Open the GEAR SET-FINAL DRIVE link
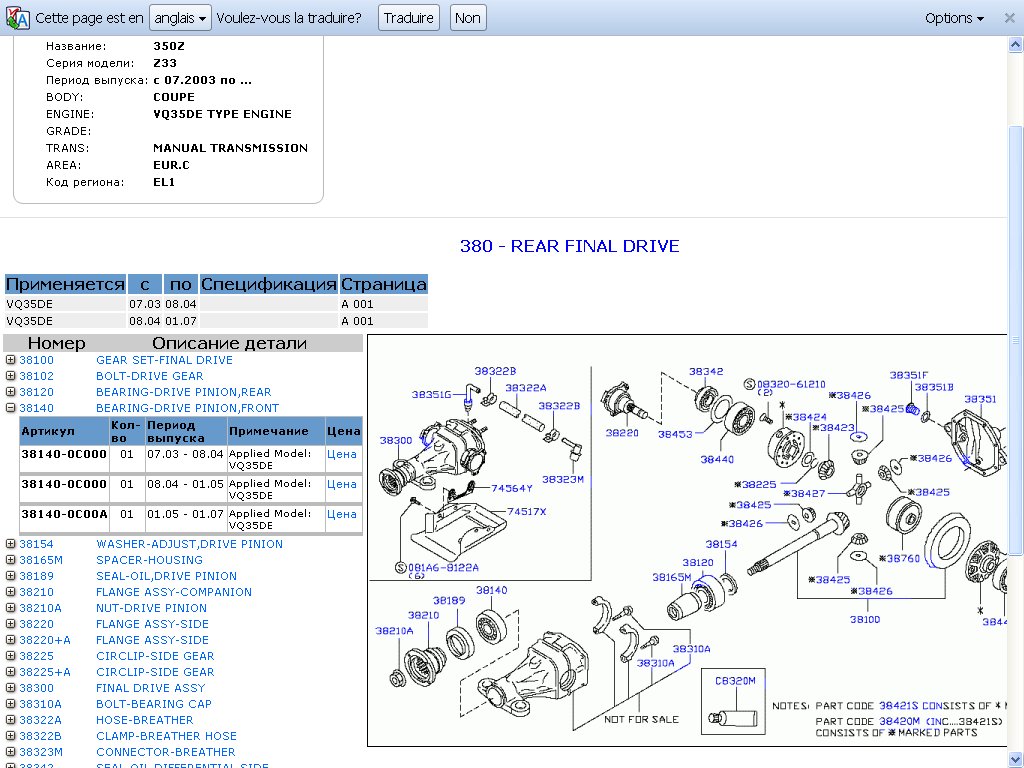Viewport: 1024px width, 768px height. pyautogui.click(x=164, y=360)
